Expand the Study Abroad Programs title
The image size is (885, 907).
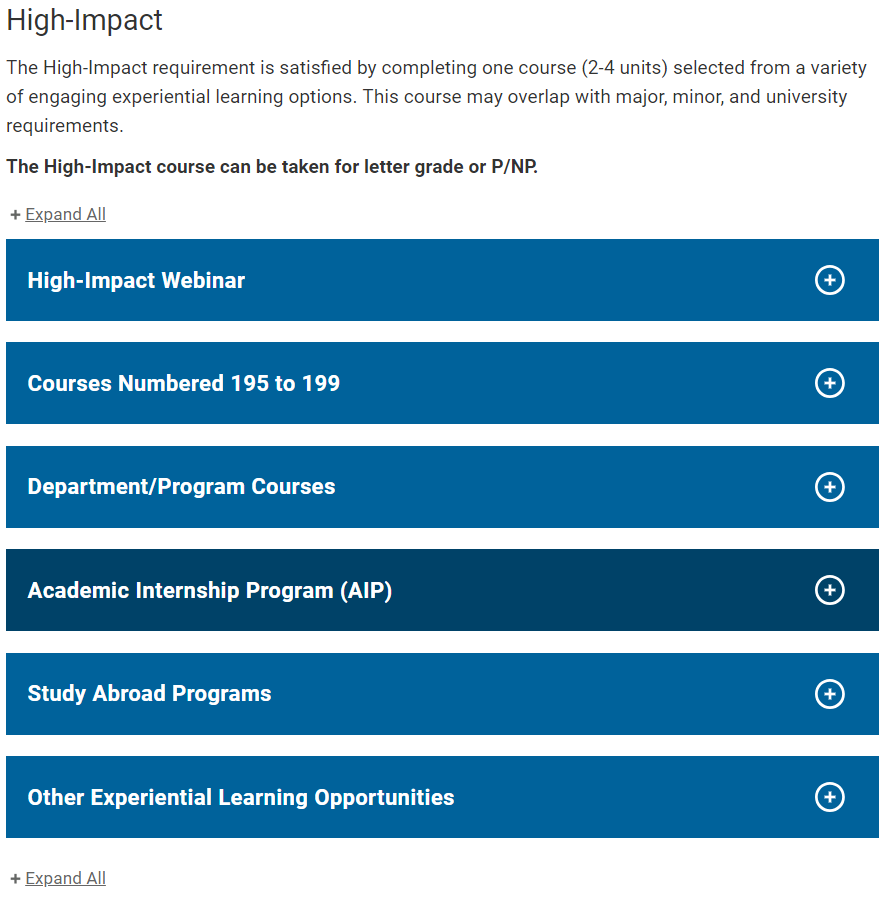click(x=149, y=694)
